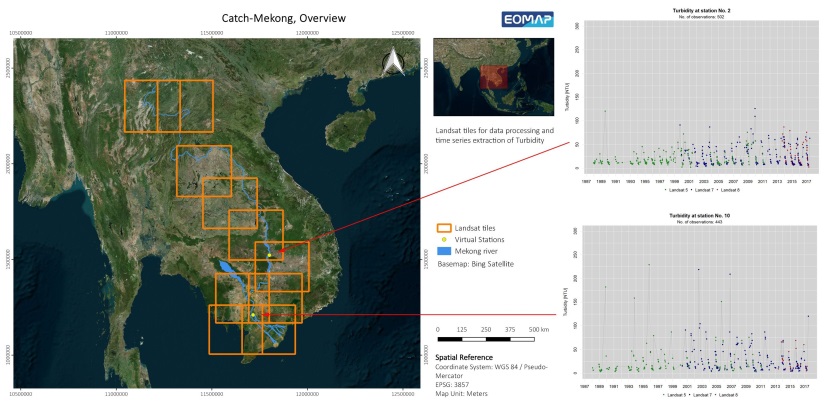Click the Landsat tiles description text
This screenshot has width=824, height=403.
tap(495, 137)
